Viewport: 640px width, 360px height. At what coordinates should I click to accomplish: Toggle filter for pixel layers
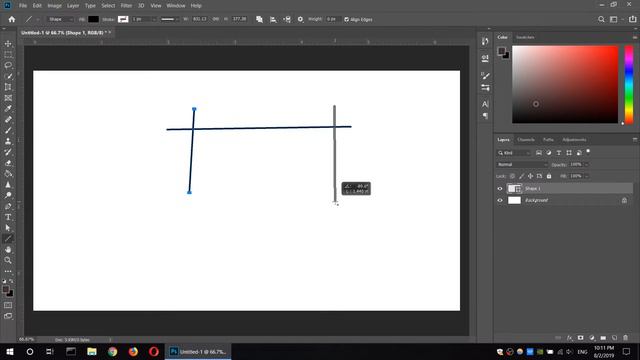click(x=539, y=153)
